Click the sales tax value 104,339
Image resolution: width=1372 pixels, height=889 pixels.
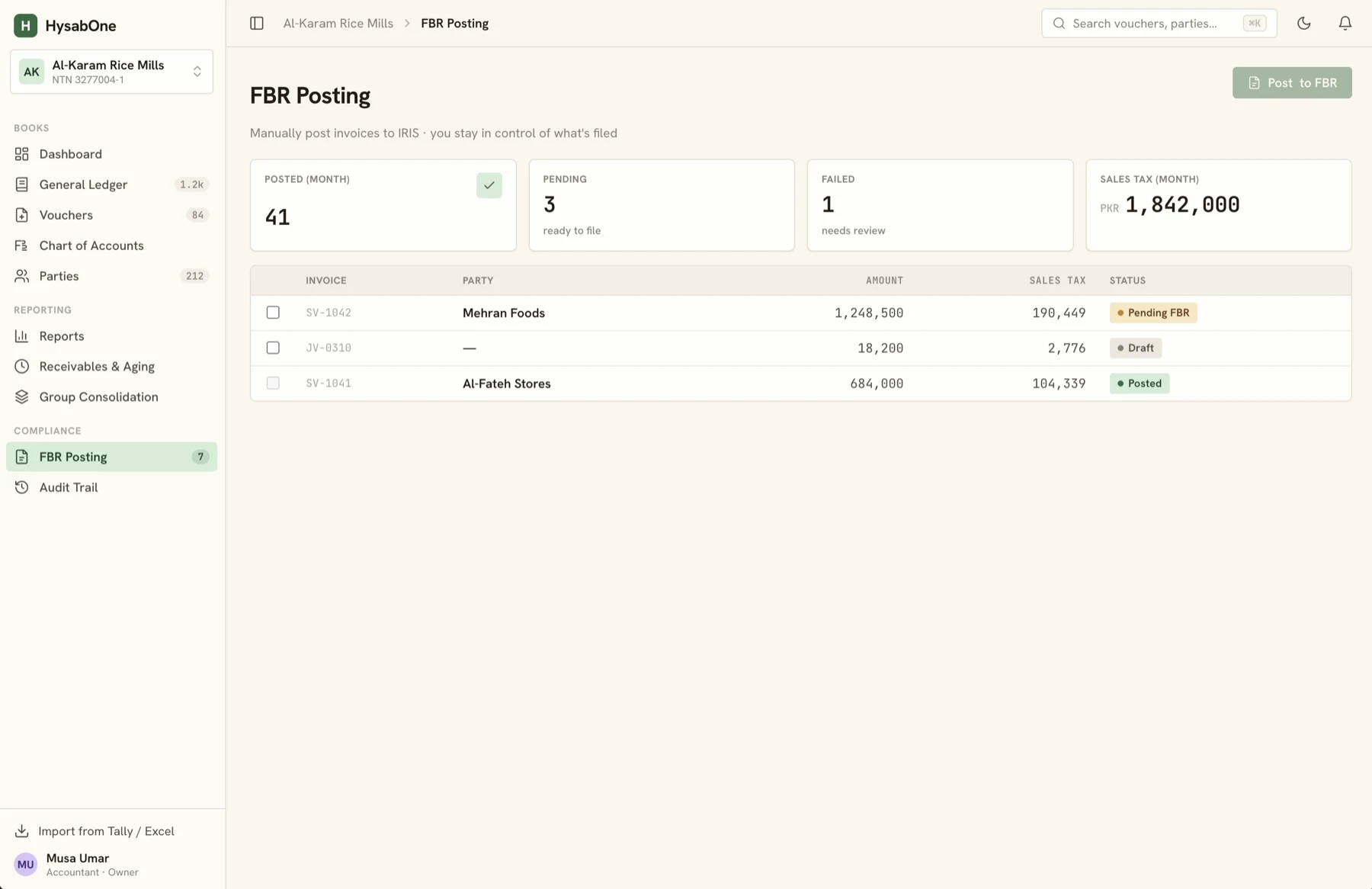coord(1059,384)
